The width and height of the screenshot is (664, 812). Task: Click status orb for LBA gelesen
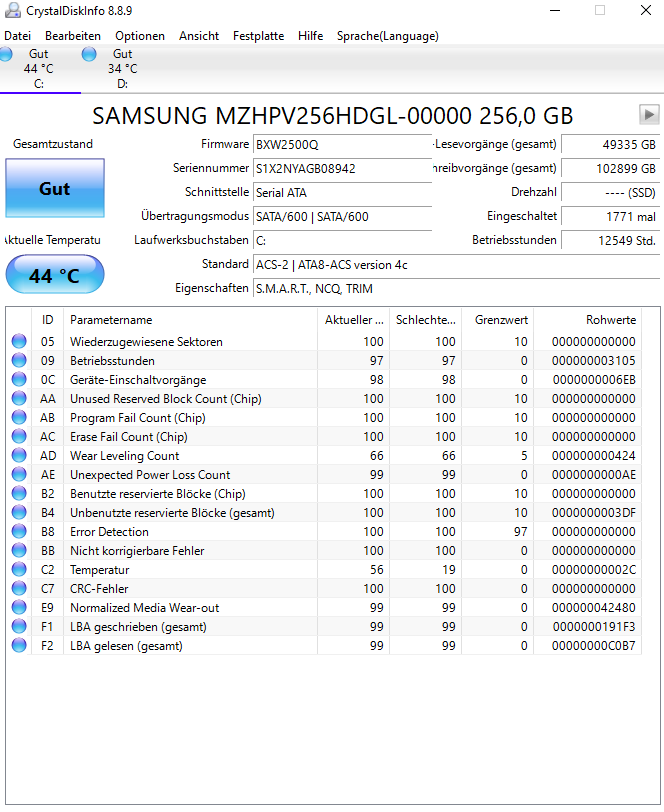tap(19, 645)
